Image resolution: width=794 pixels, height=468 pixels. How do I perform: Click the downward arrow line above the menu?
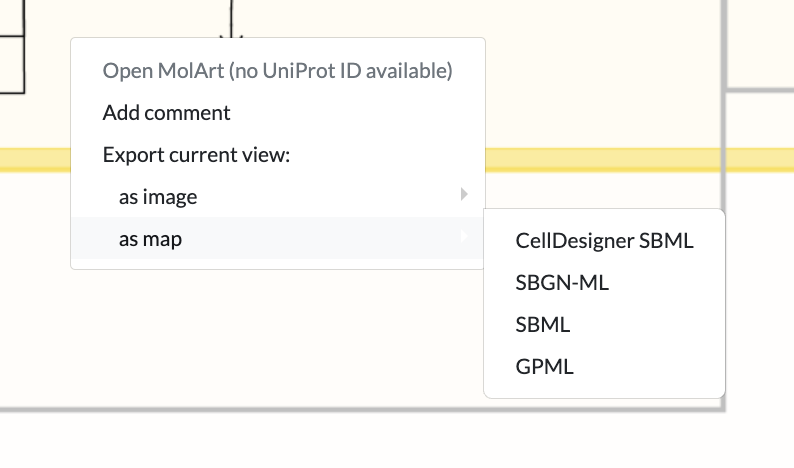(x=231, y=18)
